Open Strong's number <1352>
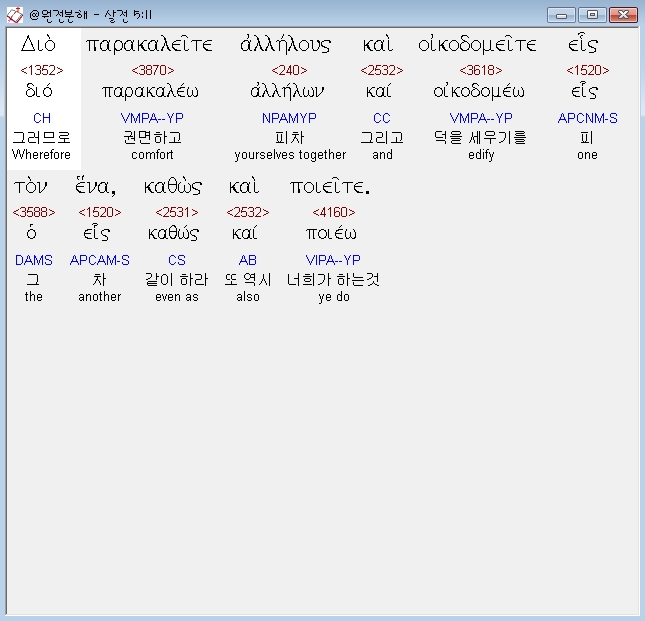Screen dimensions: 645x621 (x=42, y=70)
